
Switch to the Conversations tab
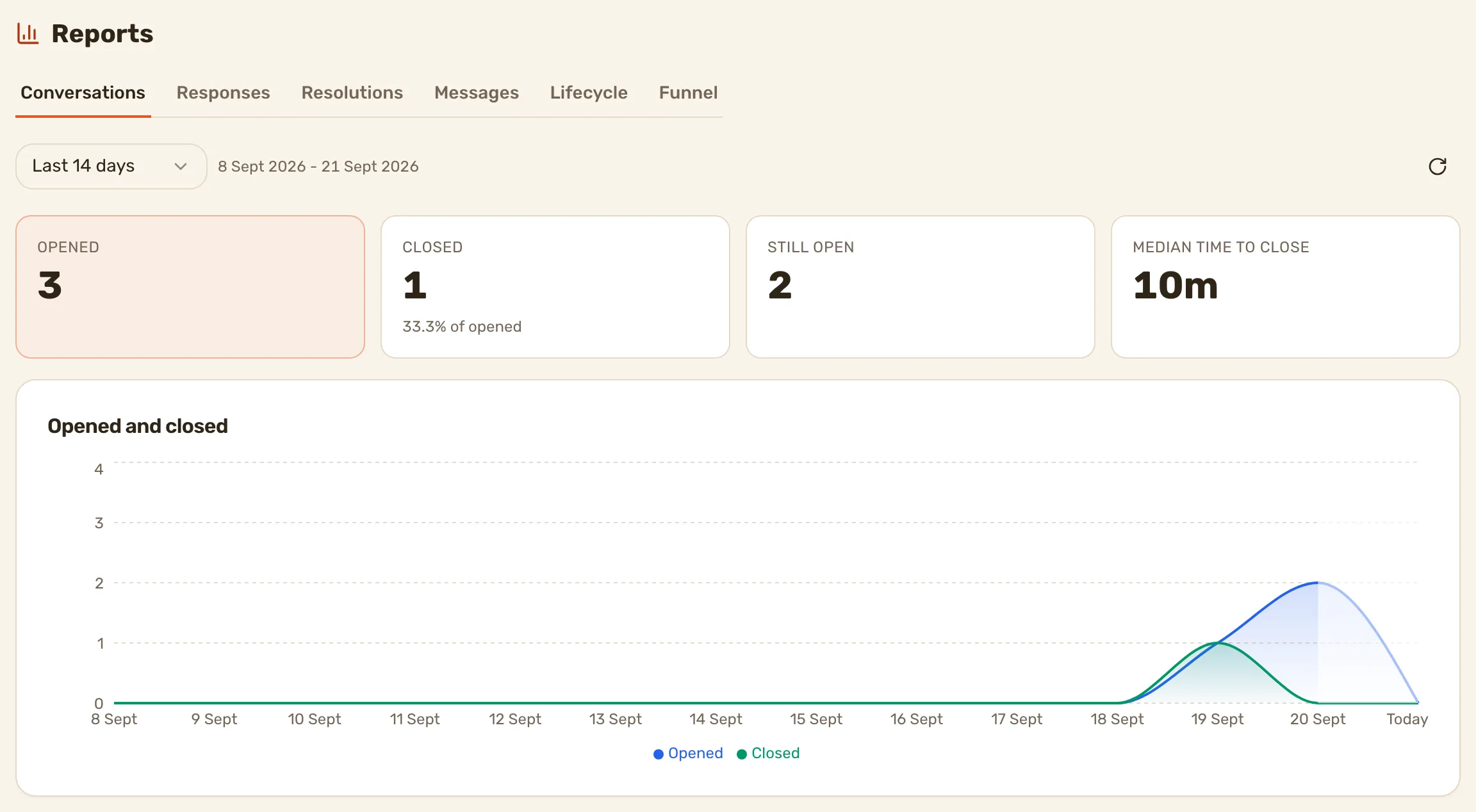(83, 93)
